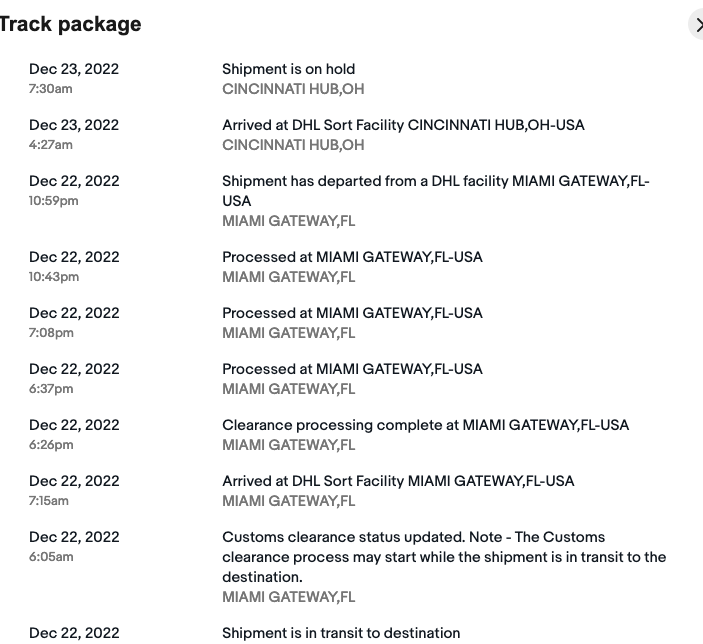Click the location under 'Shipment is on hold'
Viewport: 703px width, 644px height.
pyautogui.click(x=293, y=89)
